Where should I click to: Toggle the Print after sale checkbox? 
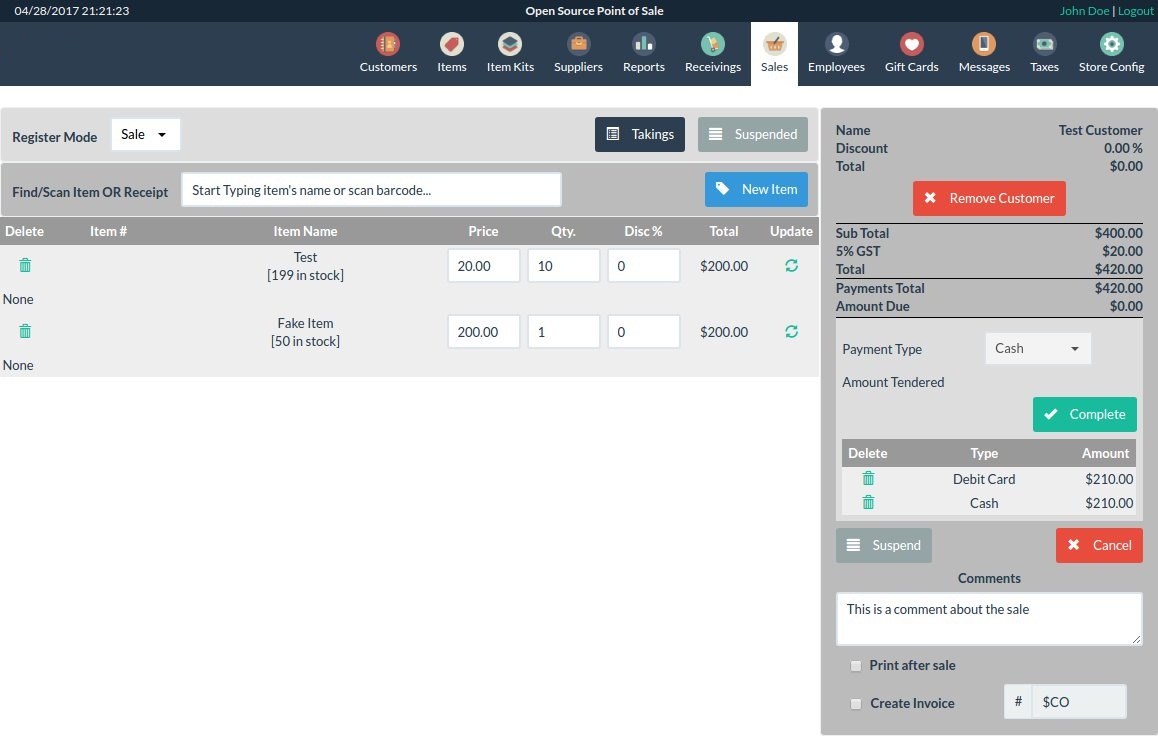pos(855,666)
